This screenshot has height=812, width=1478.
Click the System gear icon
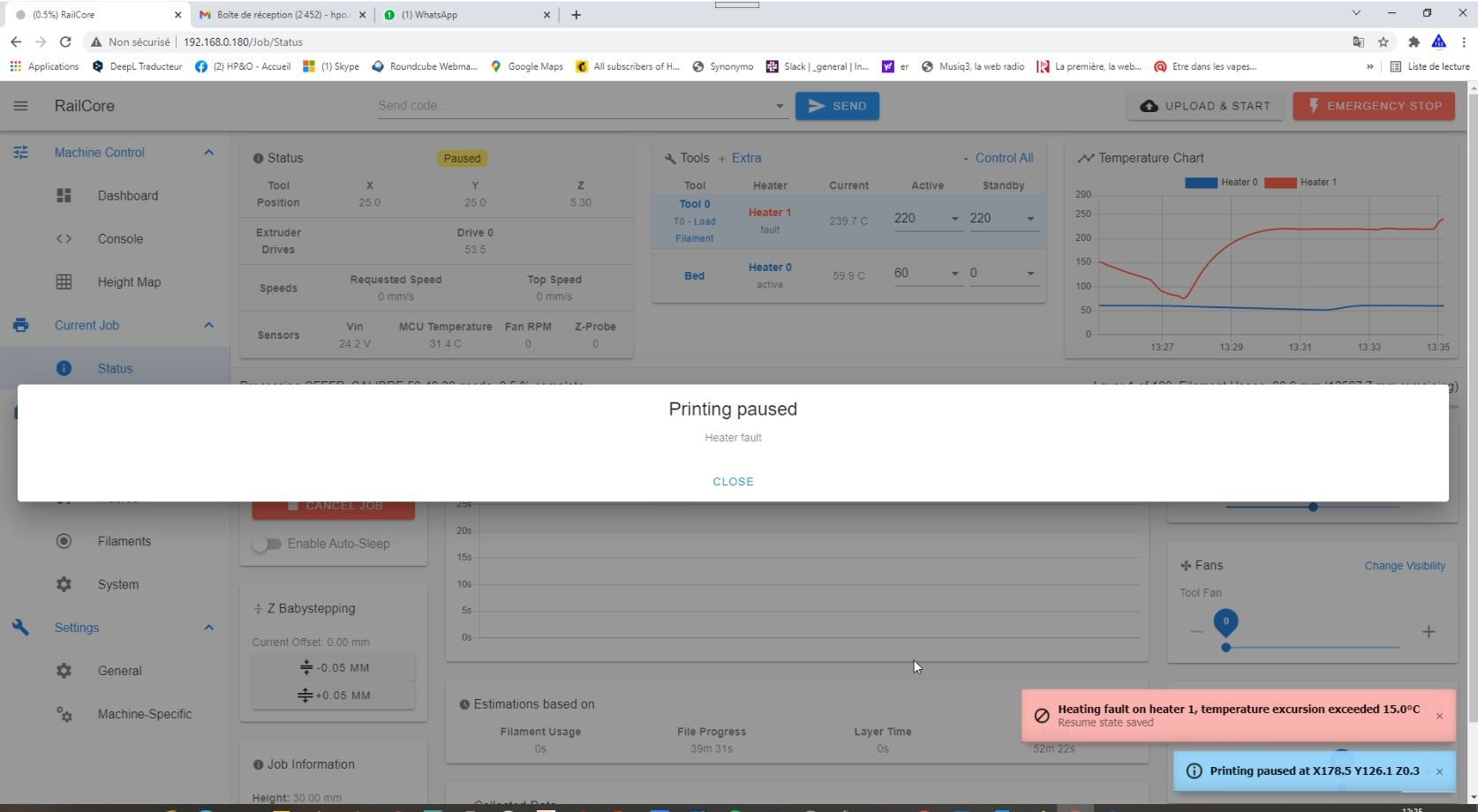[x=64, y=584]
